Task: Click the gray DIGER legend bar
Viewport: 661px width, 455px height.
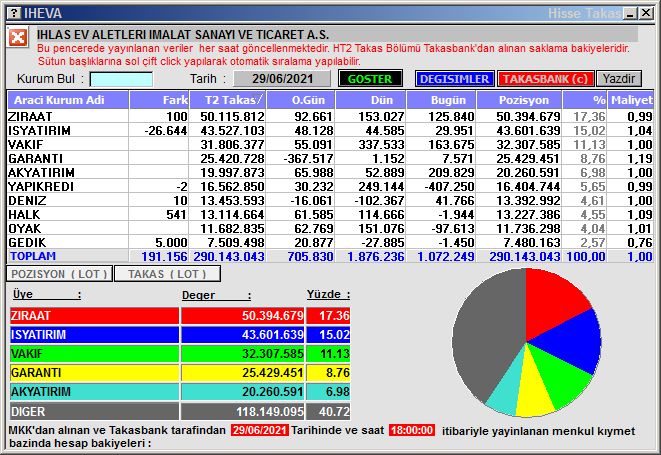Action: [94, 411]
